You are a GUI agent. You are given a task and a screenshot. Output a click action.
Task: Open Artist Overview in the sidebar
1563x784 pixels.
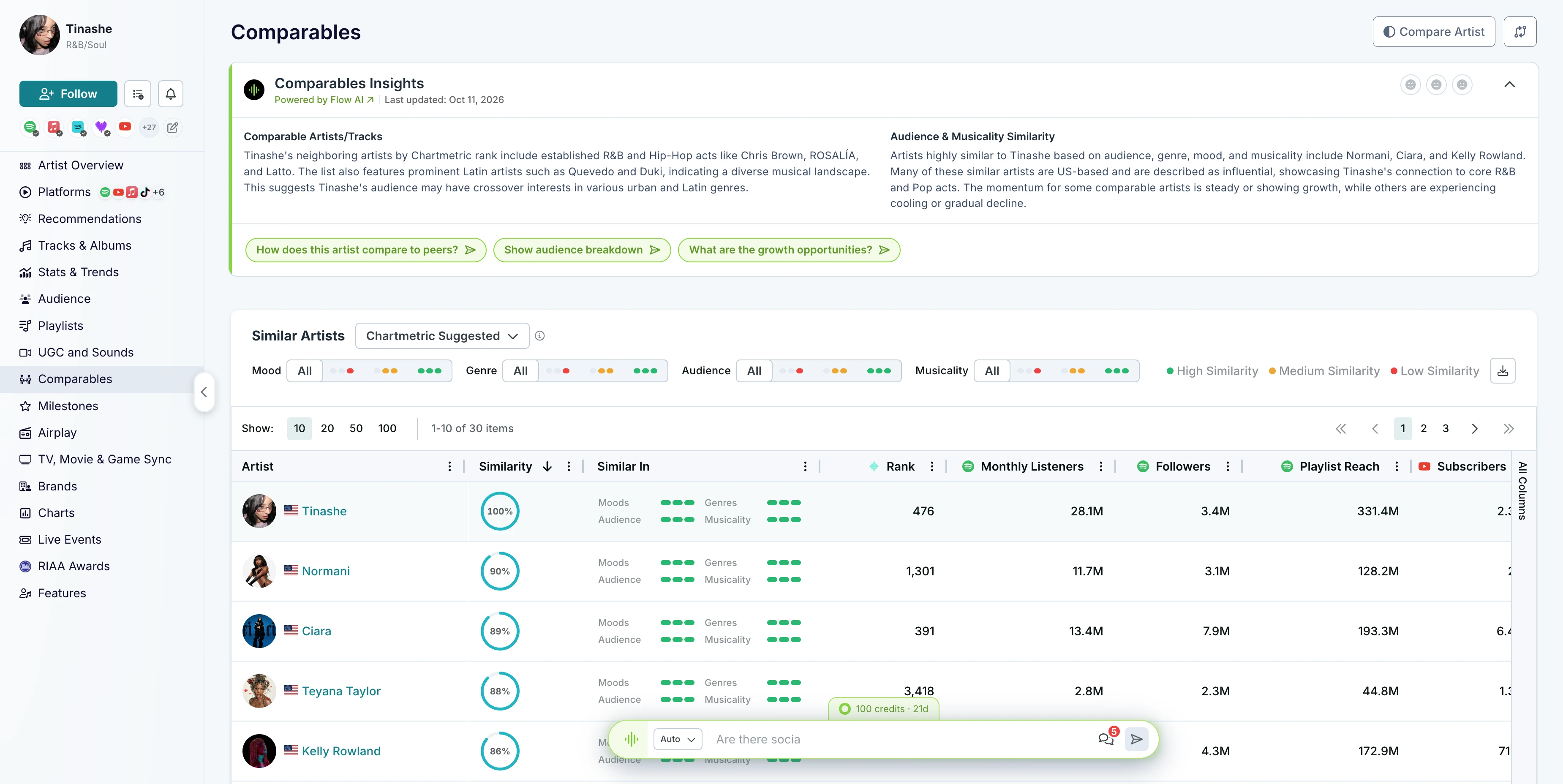80,165
